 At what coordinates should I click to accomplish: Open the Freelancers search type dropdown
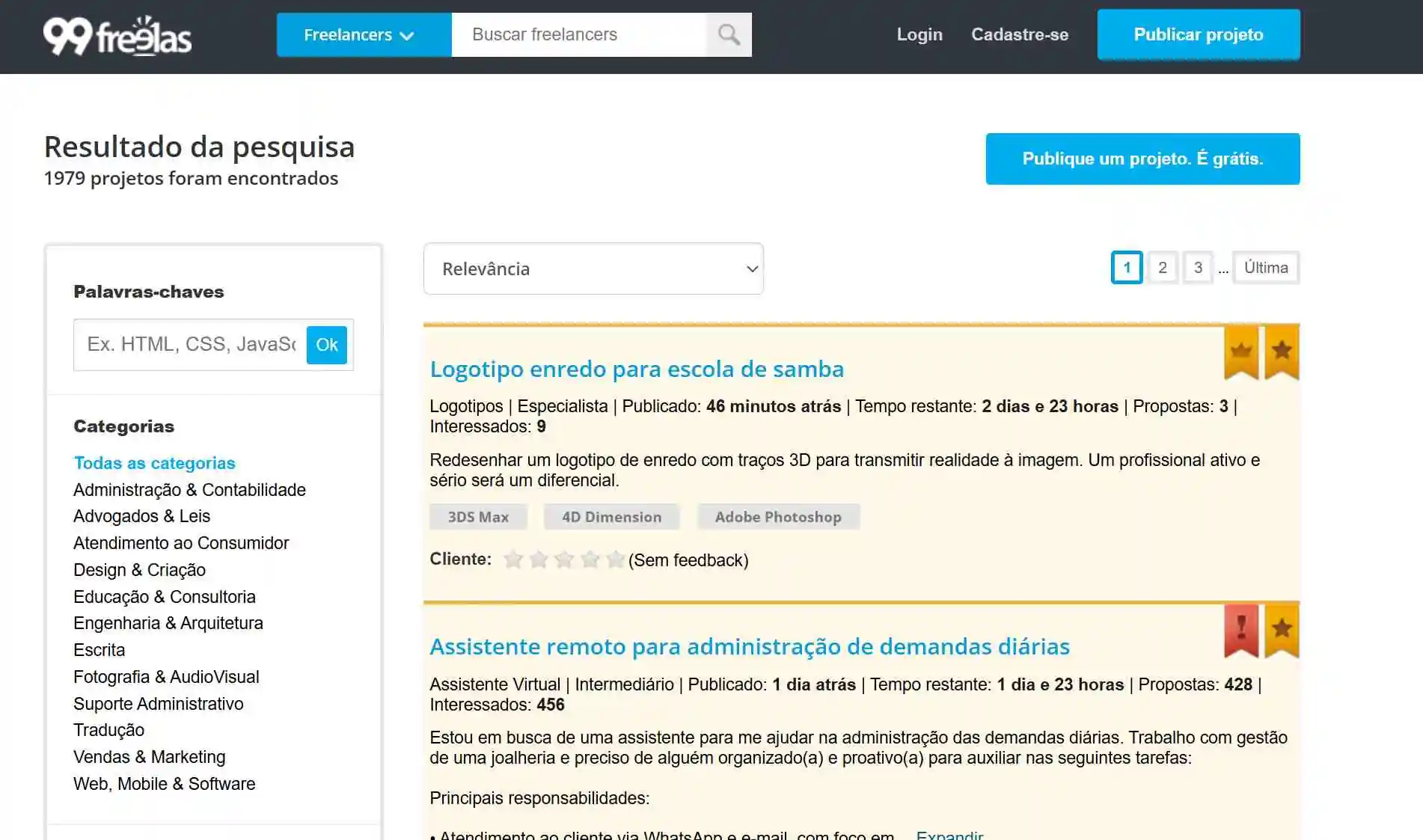(364, 34)
